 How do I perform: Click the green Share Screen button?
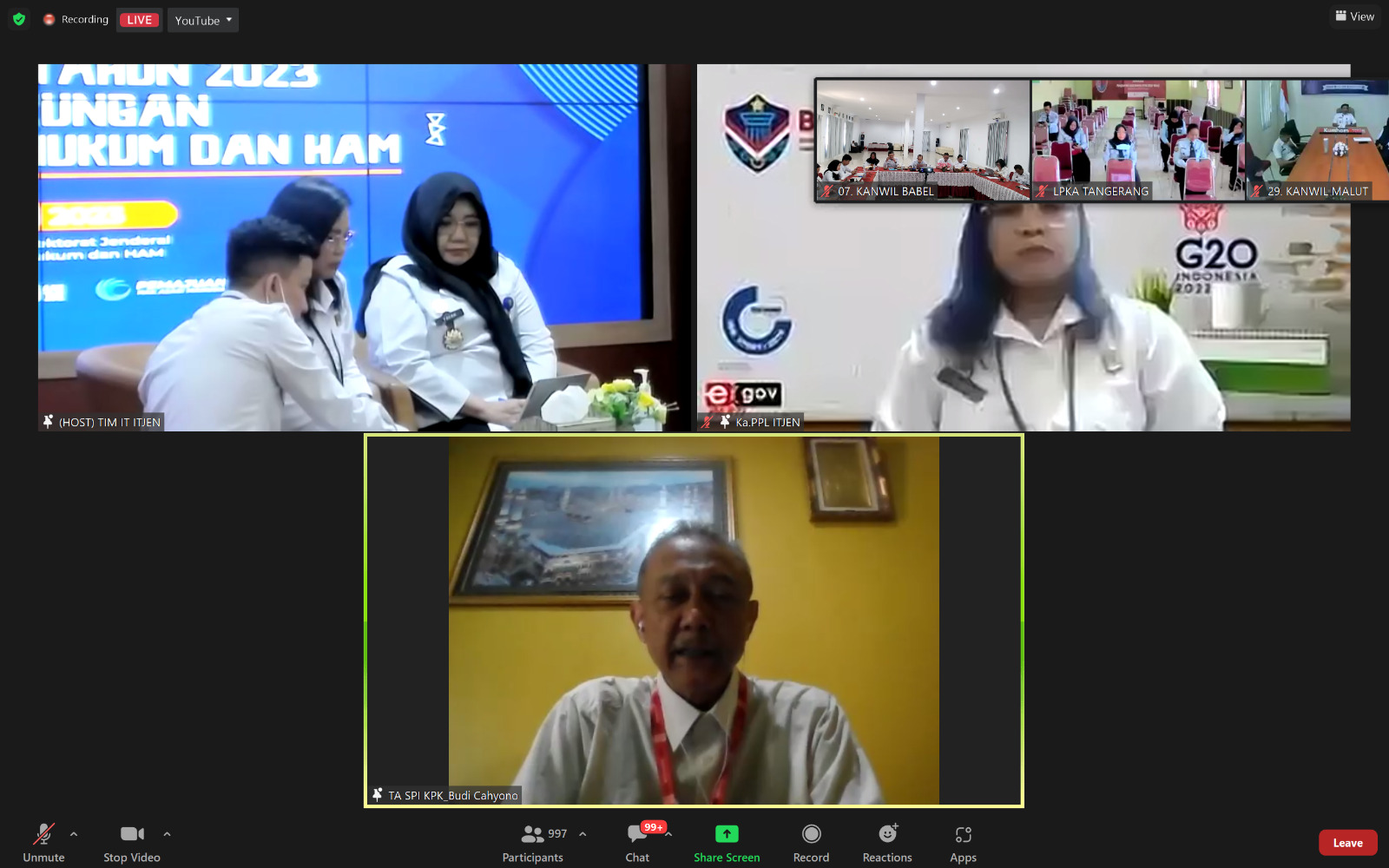click(727, 843)
